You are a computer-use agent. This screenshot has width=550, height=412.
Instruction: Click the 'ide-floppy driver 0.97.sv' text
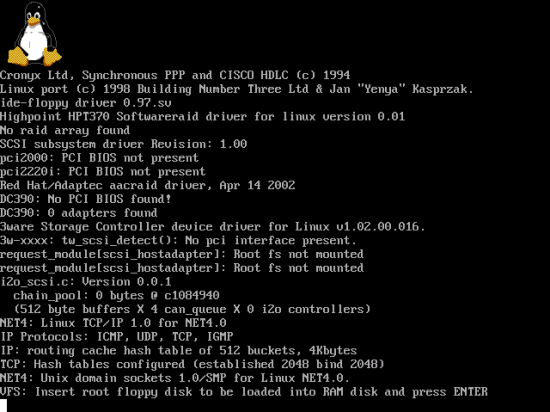pos(86,103)
